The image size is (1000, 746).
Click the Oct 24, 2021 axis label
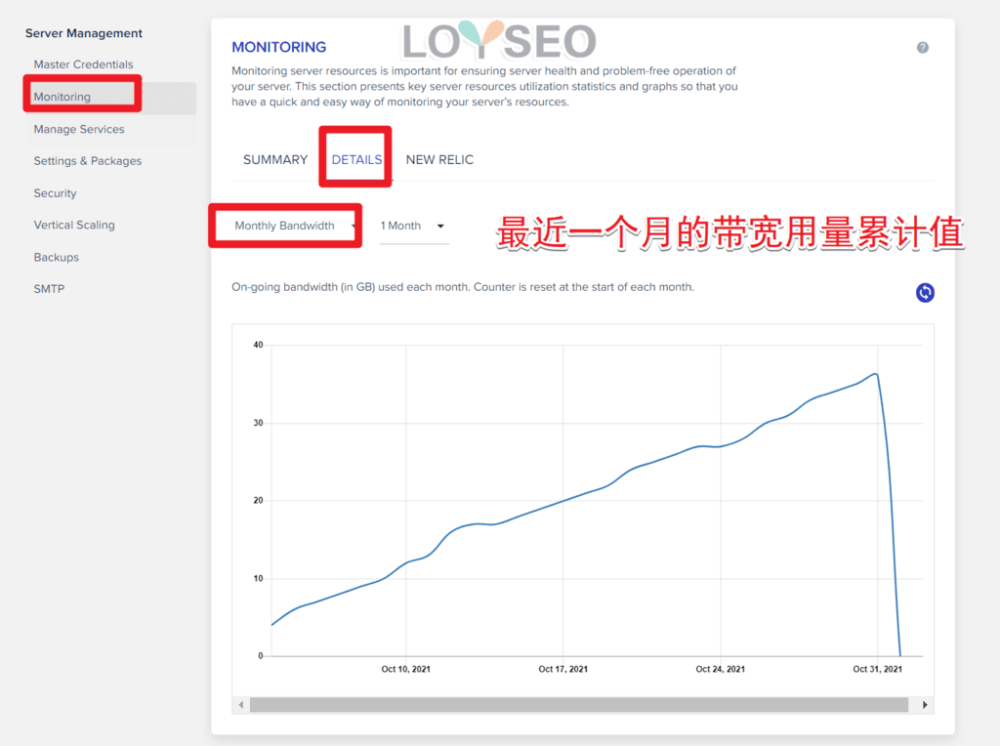[x=720, y=669]
